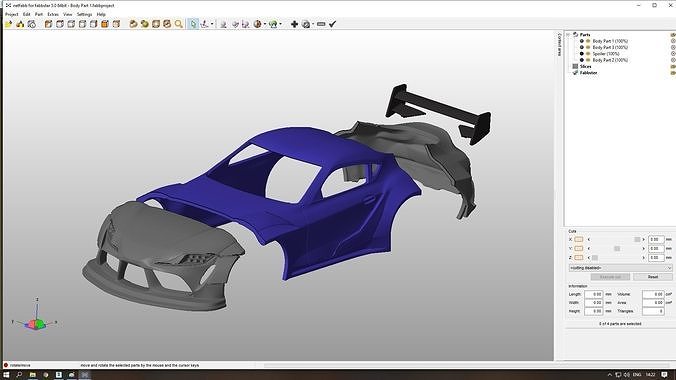Open dropdown arrow beside the green globe icon

point(280,24)
